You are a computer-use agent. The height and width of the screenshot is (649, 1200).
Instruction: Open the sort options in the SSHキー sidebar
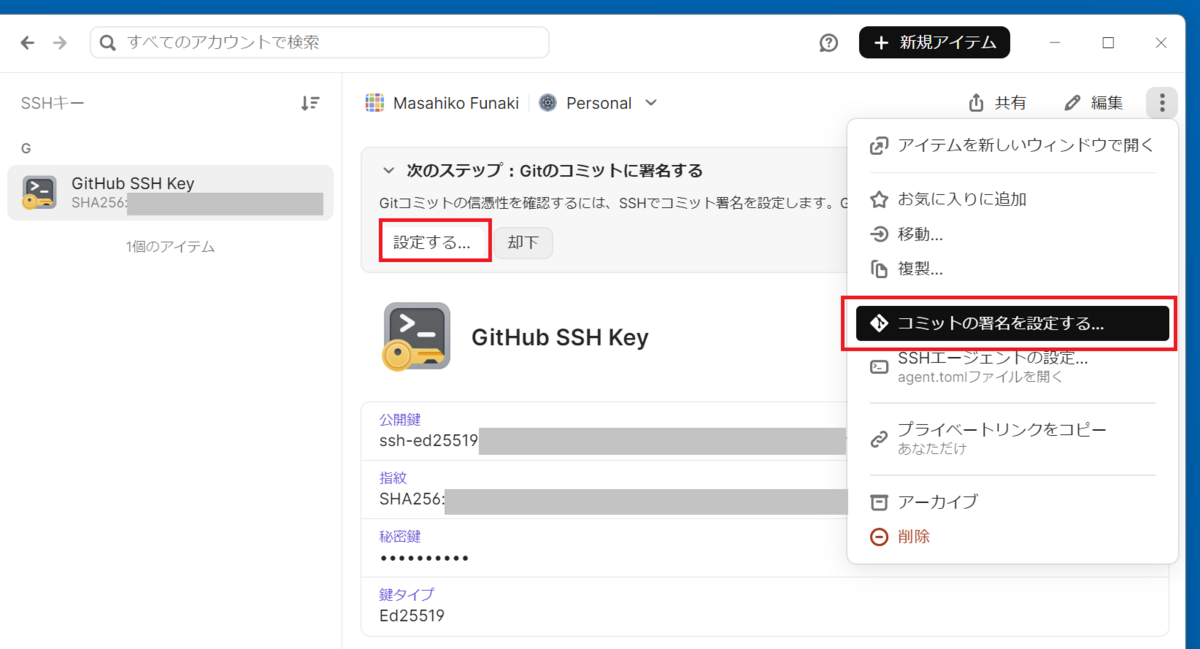pos(310,102)
